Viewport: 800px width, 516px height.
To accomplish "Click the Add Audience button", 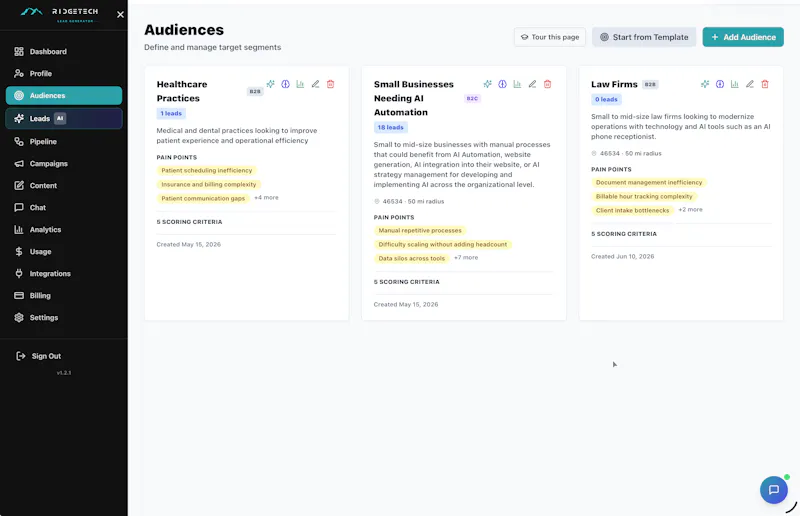I will [743, 37].
